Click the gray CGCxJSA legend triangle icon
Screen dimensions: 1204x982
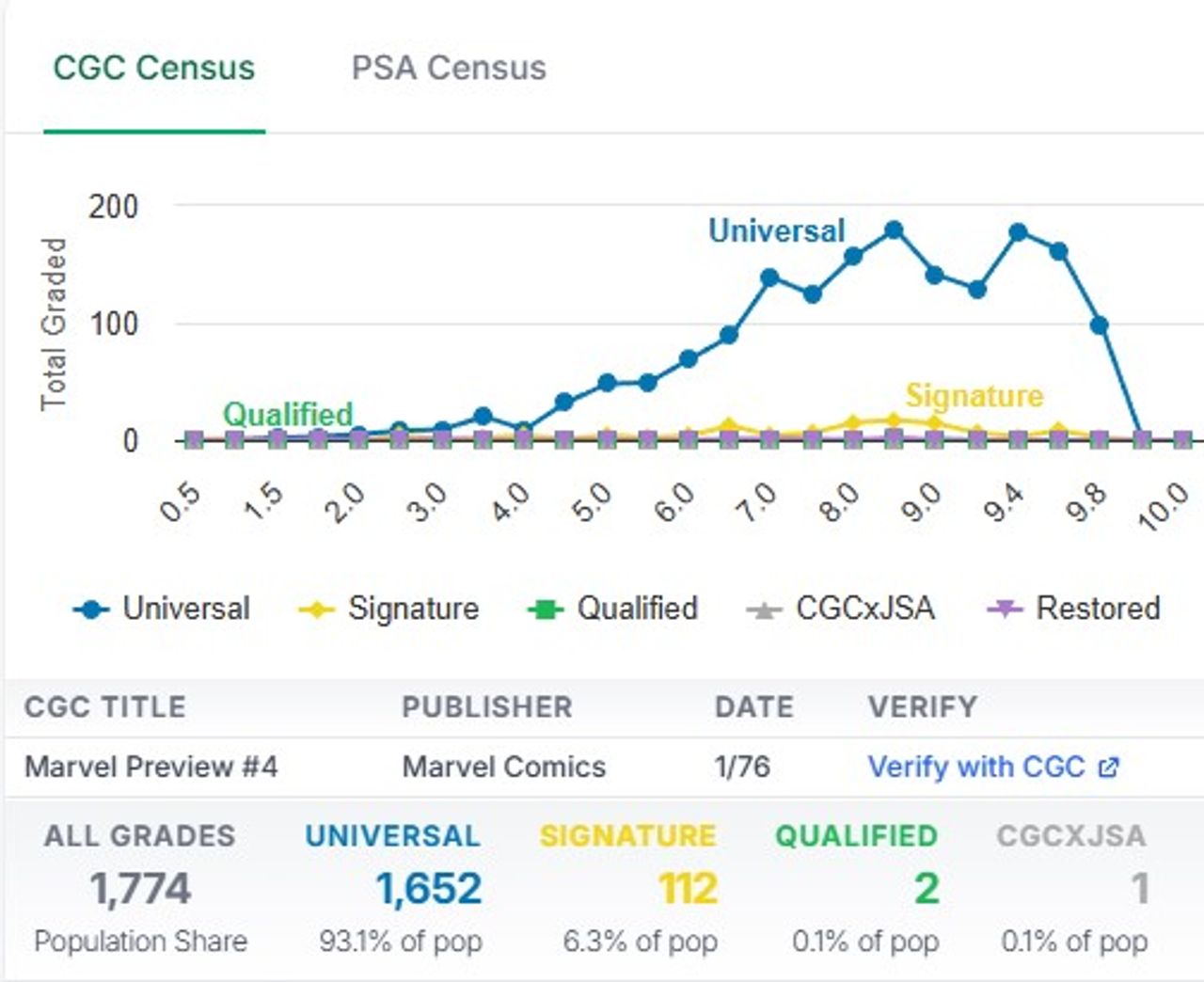pyautogui.click(x=764, y=610)
